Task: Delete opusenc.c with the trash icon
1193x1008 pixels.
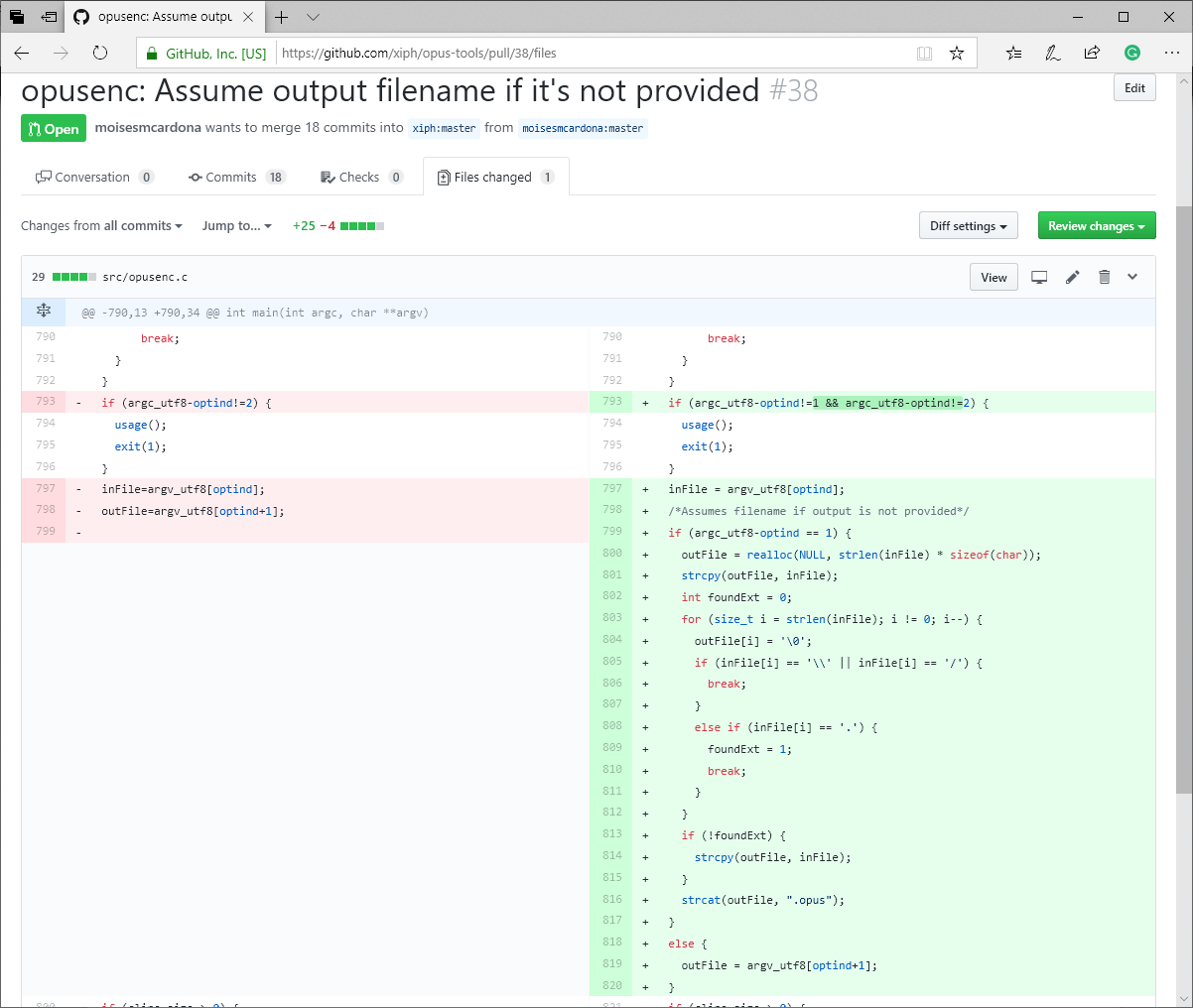Action: (1104, 278)
